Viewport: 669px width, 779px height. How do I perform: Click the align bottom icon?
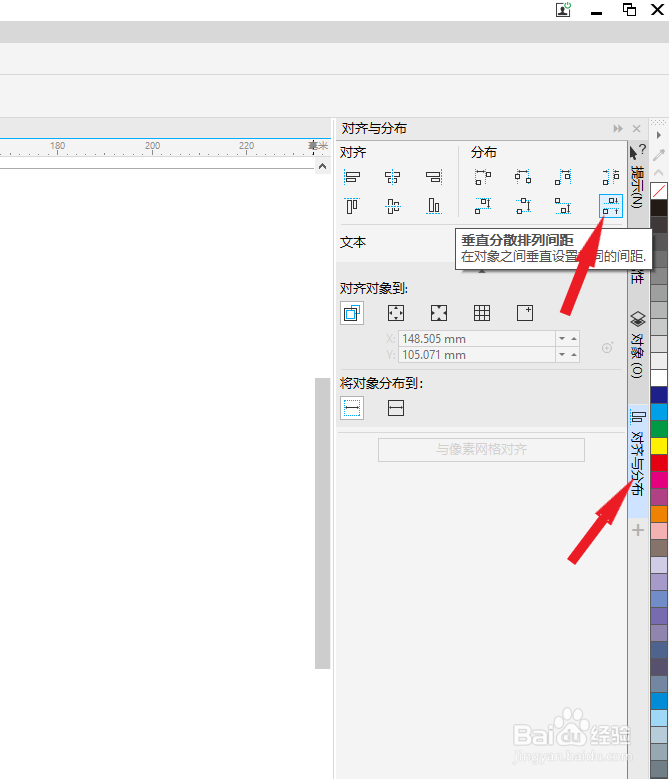[x=434, y=206]
